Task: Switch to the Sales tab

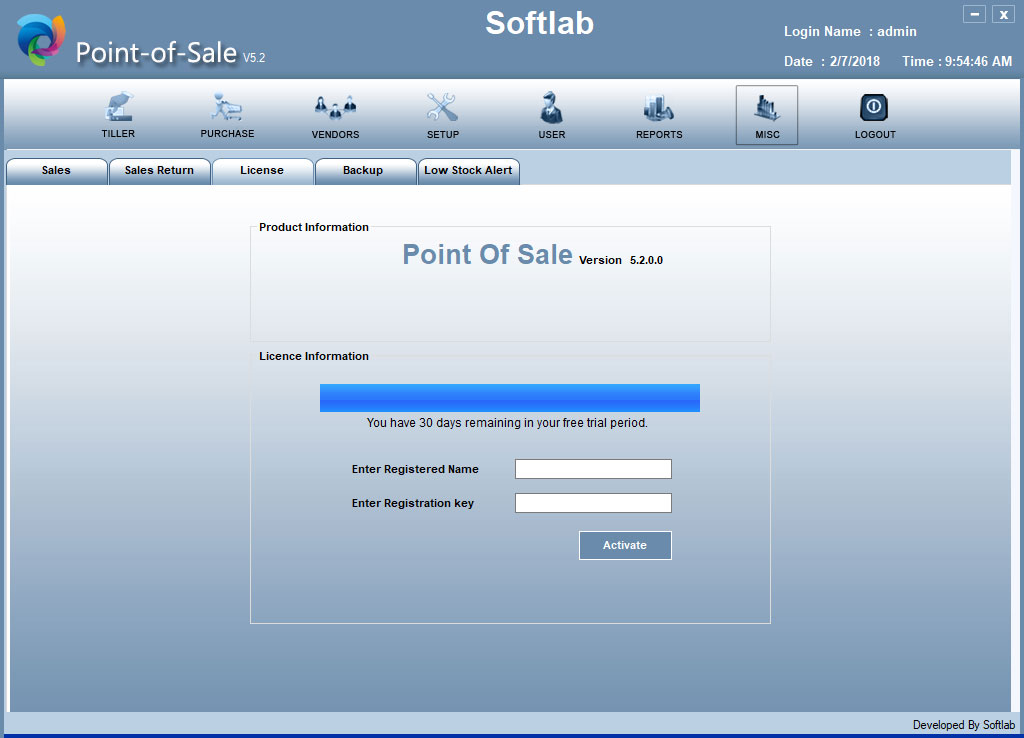Action: click(56, 171)
